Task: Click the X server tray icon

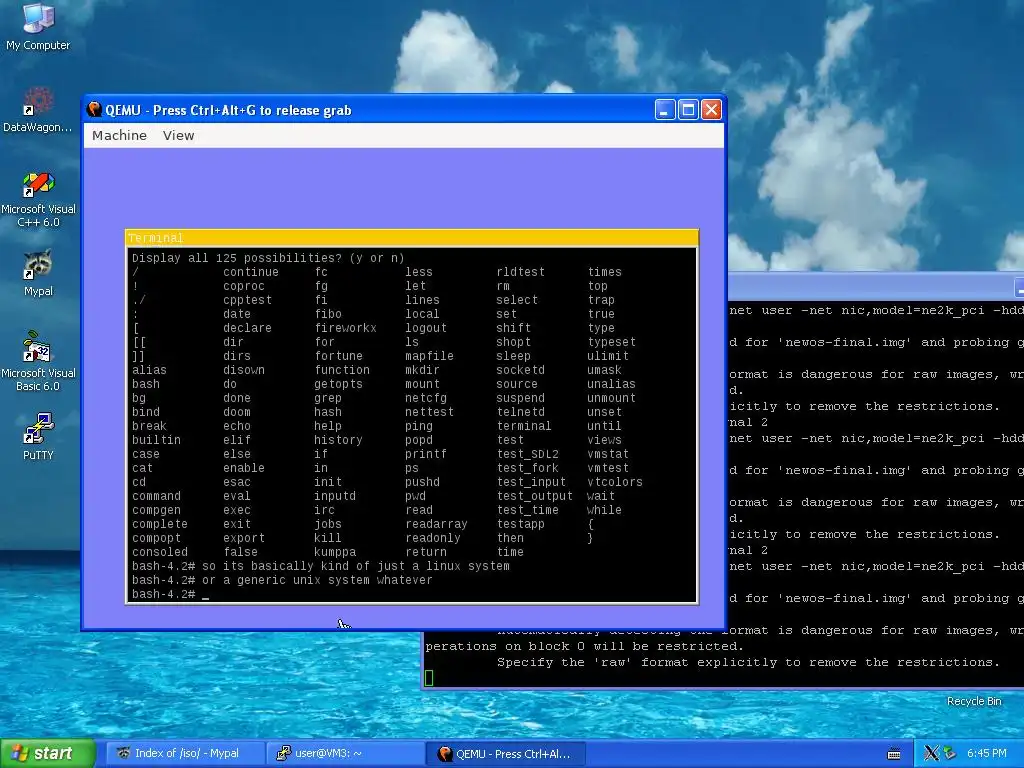Action: point(931,754)
